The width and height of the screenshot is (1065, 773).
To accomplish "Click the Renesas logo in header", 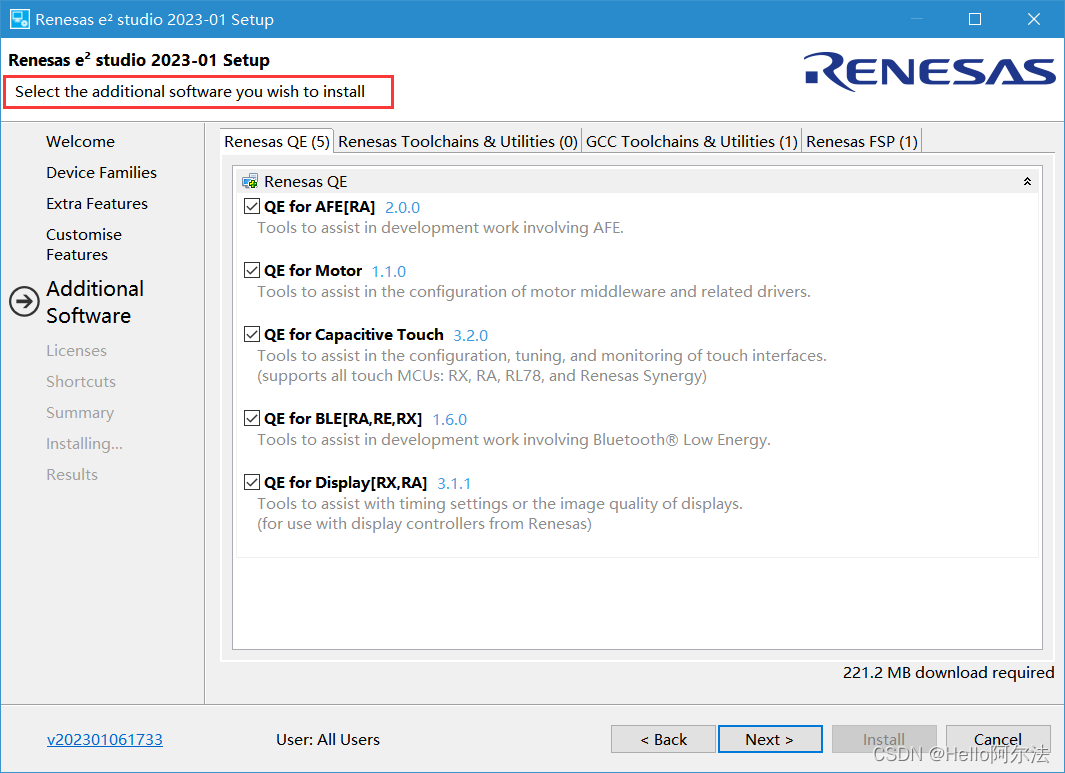I will [929, 71].
